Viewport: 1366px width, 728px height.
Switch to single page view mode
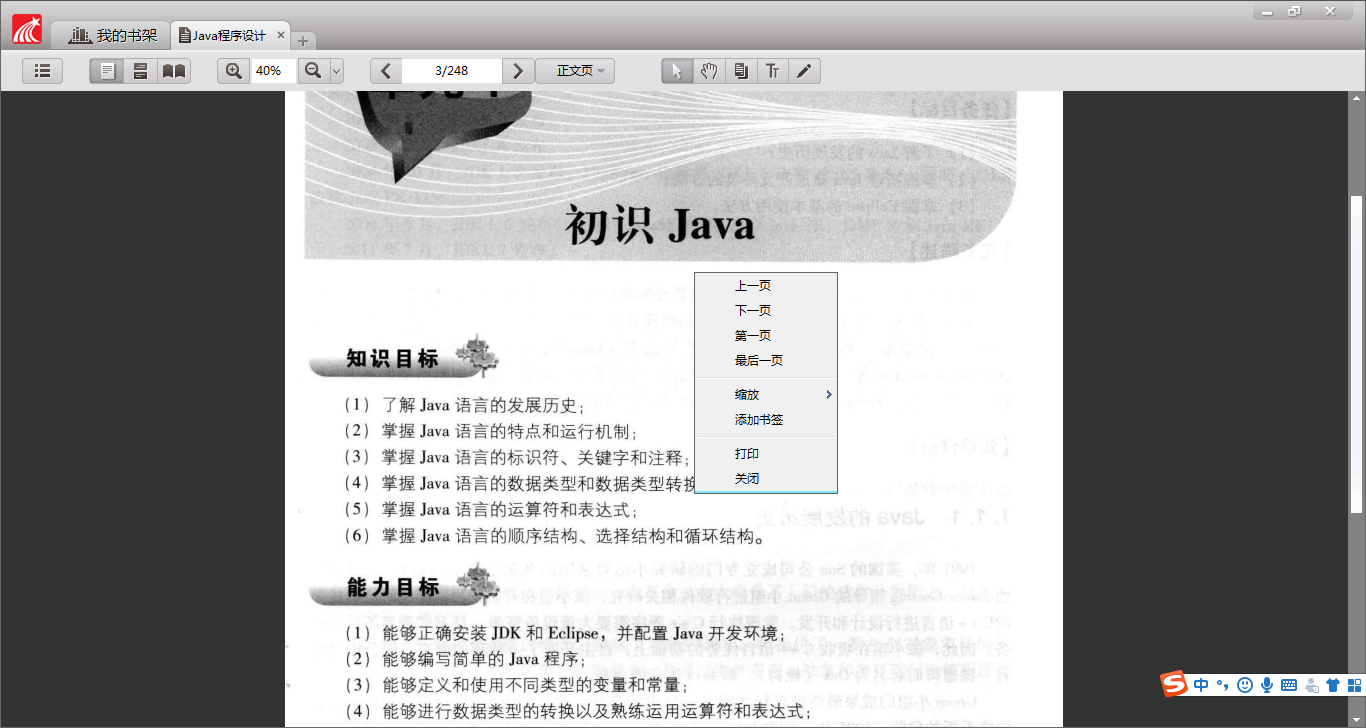click(x=107, y=71)
